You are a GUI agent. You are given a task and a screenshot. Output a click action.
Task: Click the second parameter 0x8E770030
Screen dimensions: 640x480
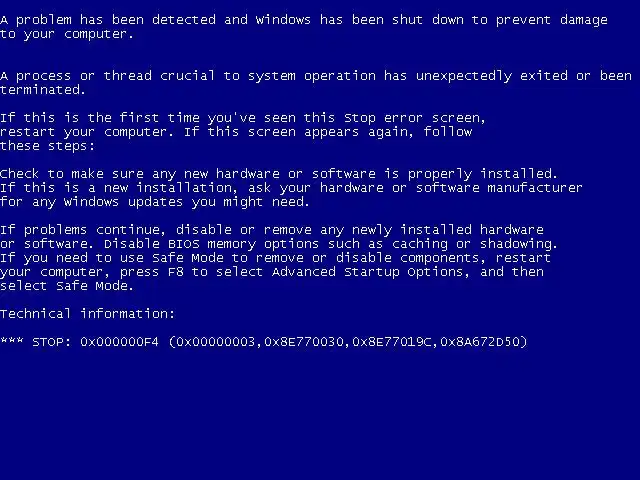pyautogui.click(x=304, y=341)
